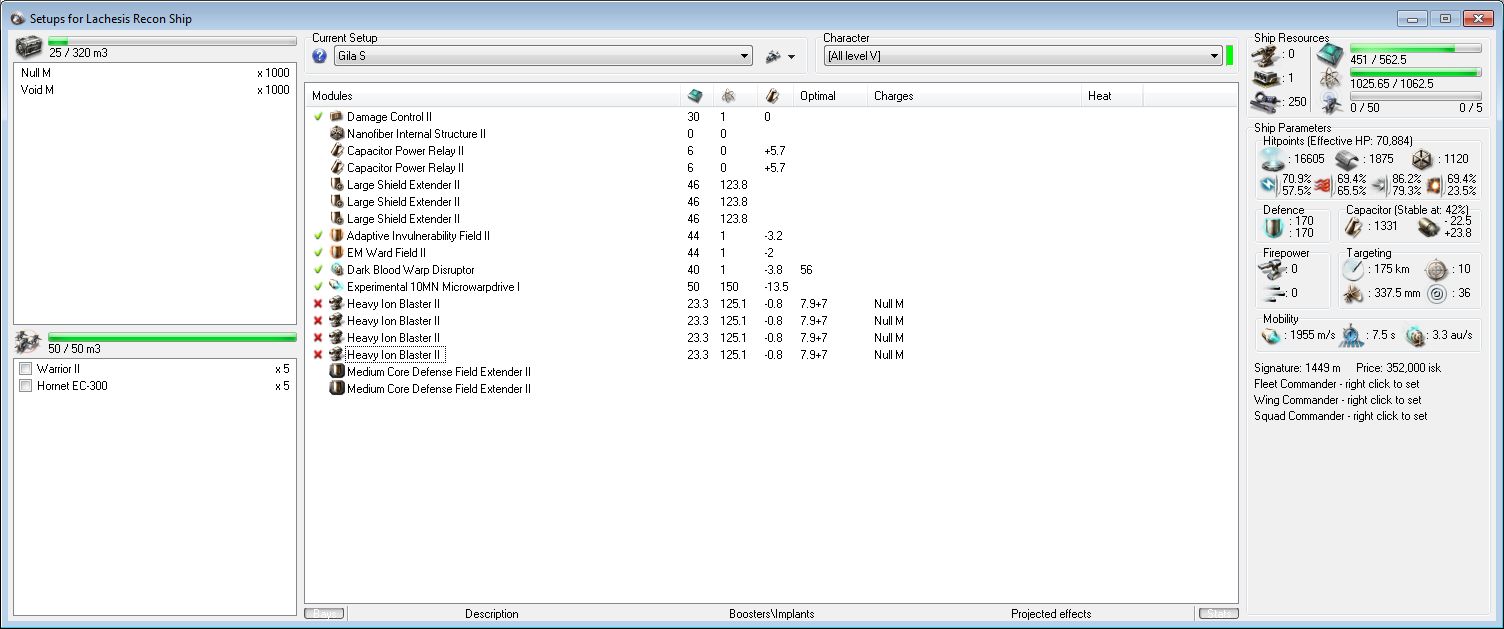Sort by the Charges column header
This screenshot has width=1504, height=629.
tap(975, 96)
